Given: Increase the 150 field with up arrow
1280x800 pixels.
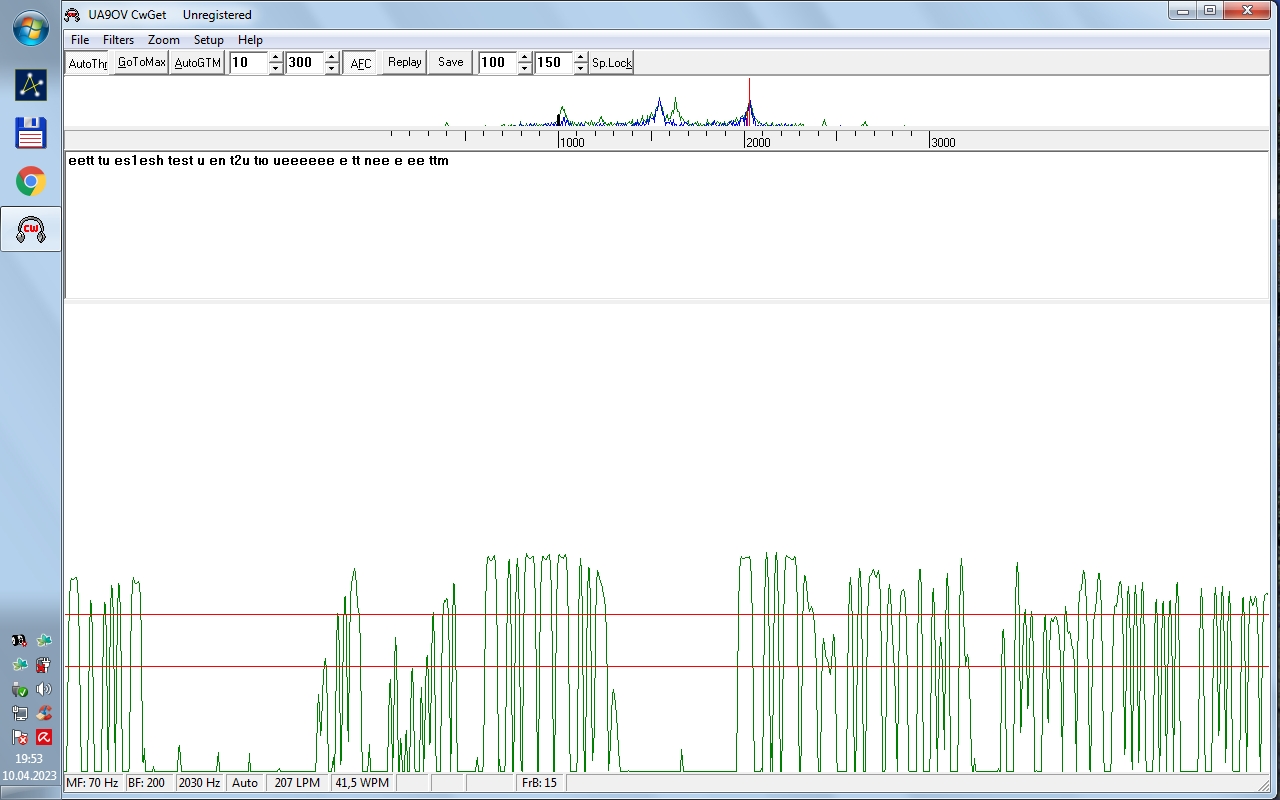Looking at the screenshot, I should point(580,57).
